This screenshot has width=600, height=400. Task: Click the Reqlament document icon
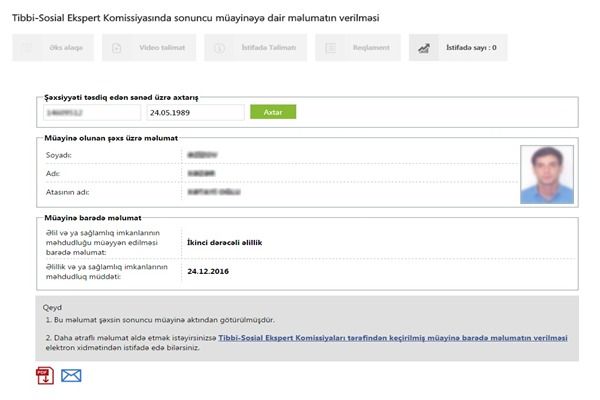[331, 48]
